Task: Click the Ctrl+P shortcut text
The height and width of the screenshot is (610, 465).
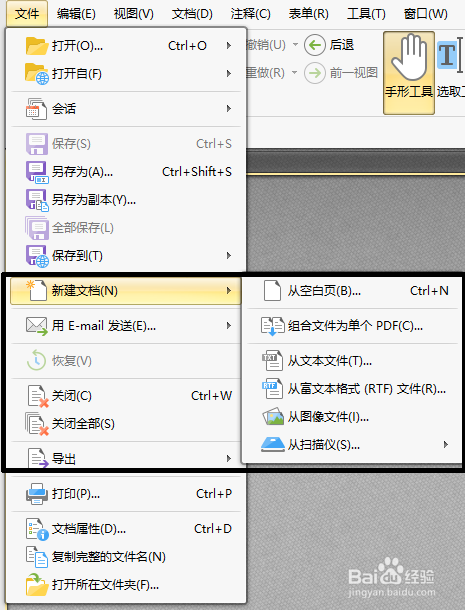Action: [x=214, y=494]
